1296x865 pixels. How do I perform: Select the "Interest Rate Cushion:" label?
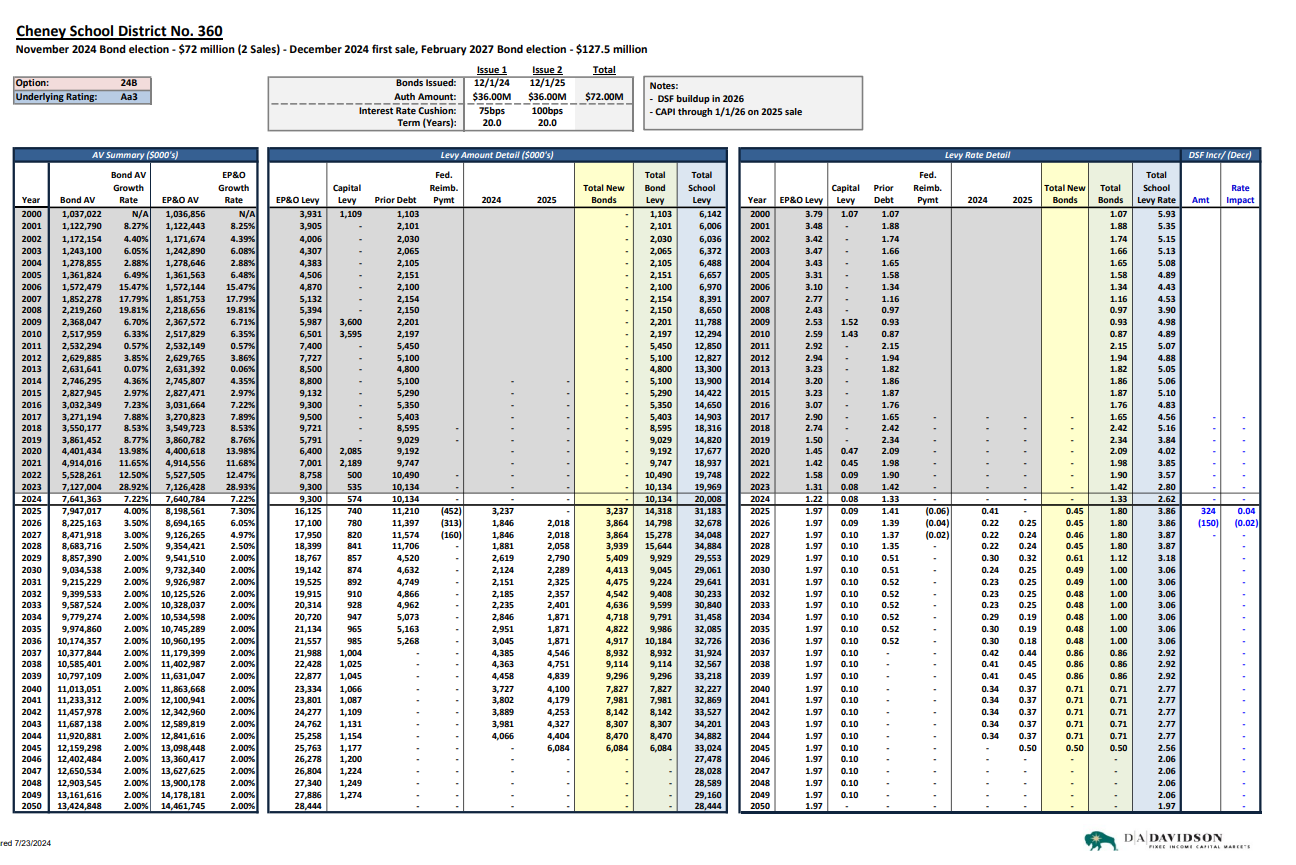pos(408,110)
